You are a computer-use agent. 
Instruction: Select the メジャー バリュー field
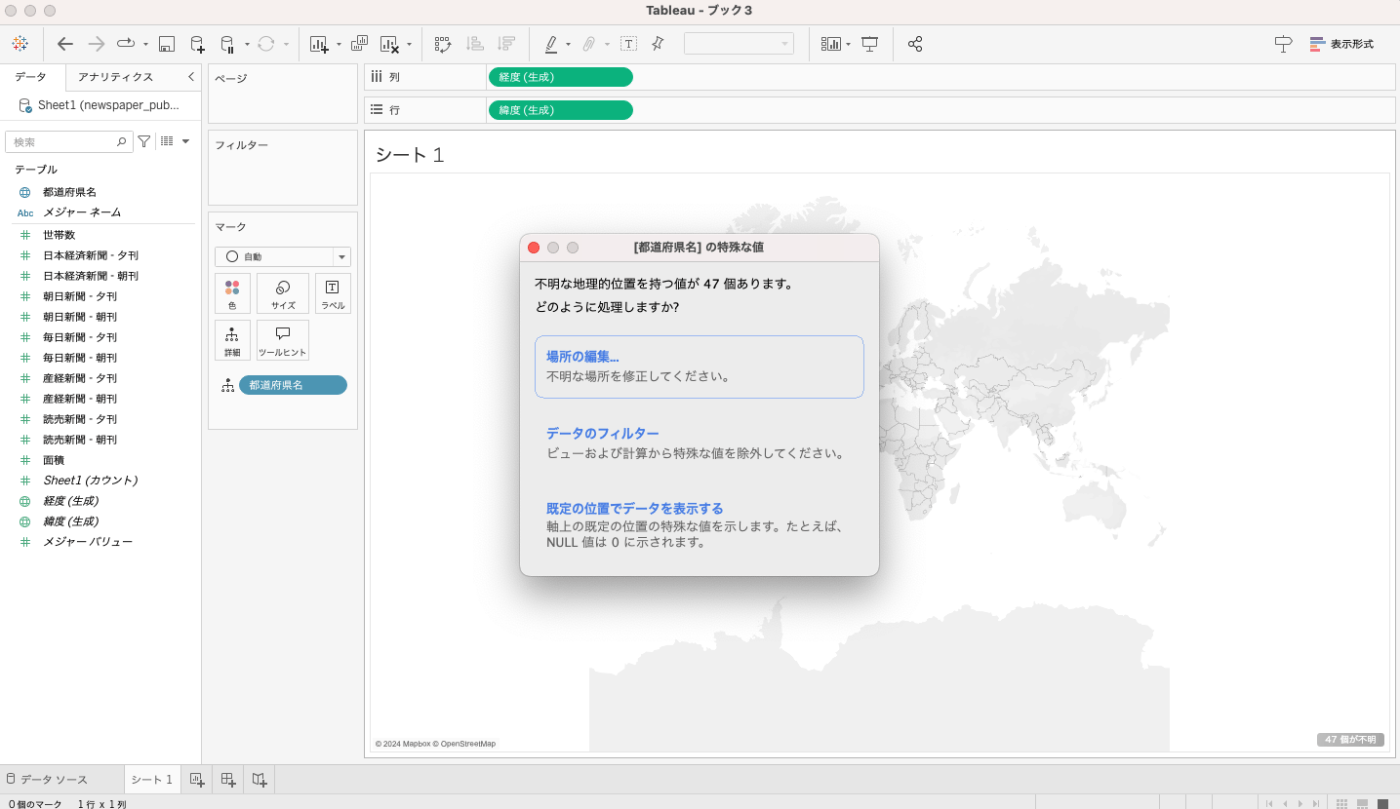click(87, 542)
